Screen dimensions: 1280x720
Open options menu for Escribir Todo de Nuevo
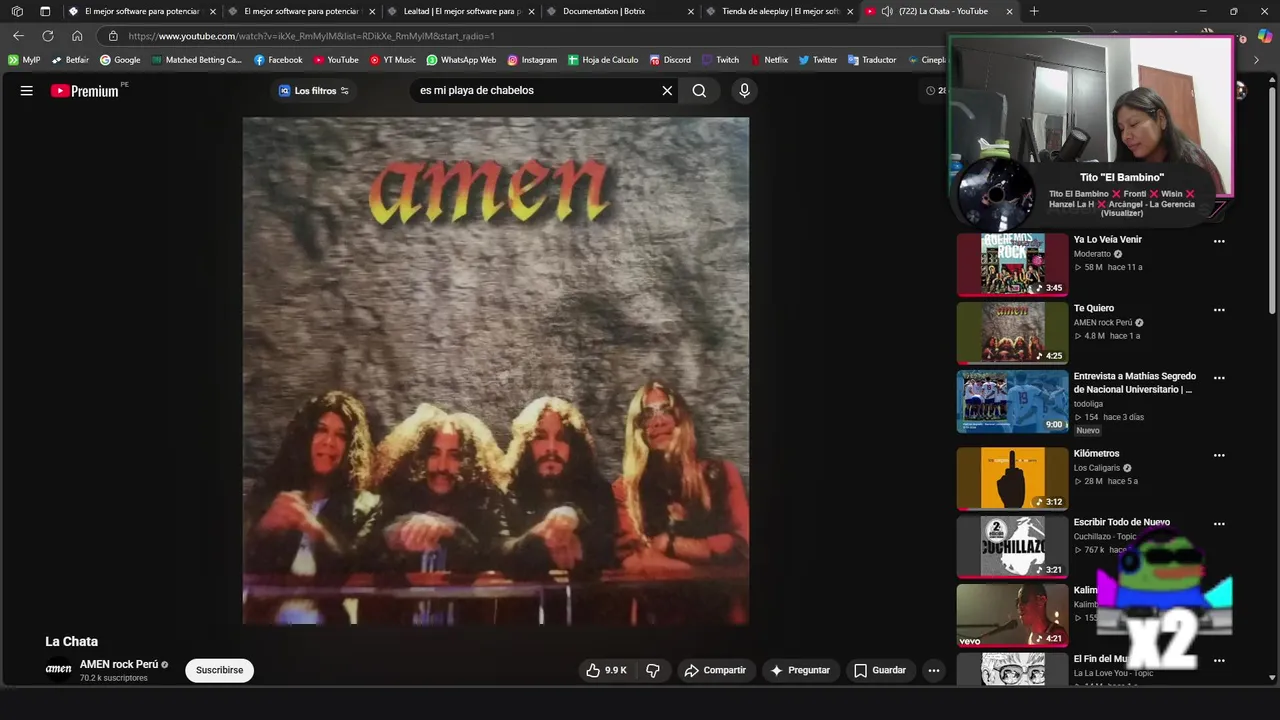coord(1219,523)
